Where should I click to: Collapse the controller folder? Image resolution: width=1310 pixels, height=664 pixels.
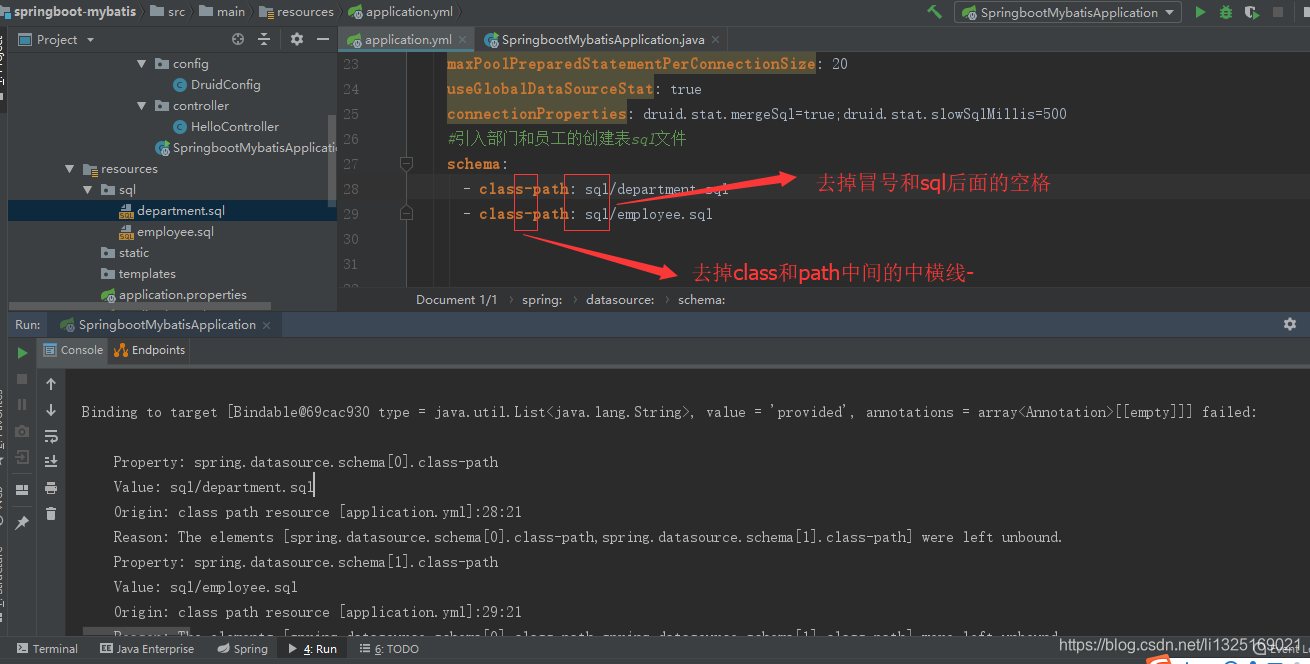(x=142, y=105)
